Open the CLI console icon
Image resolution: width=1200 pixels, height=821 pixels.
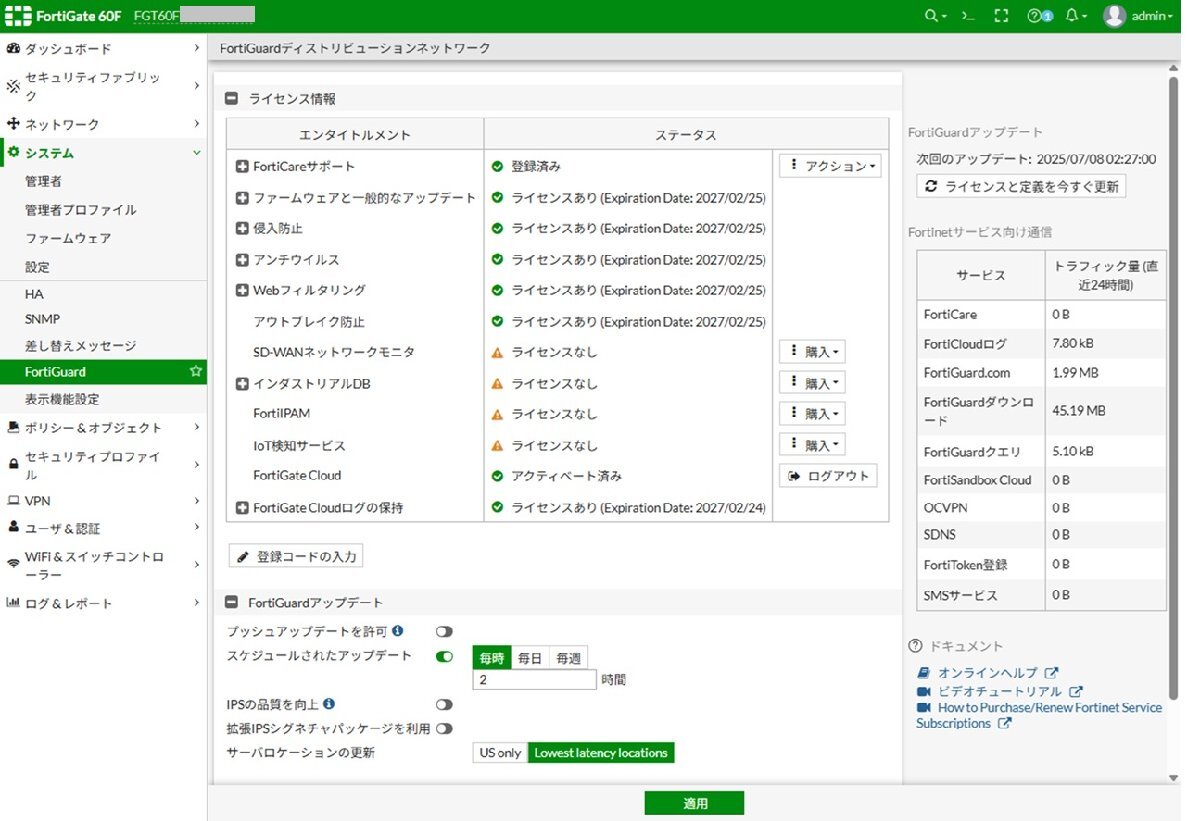(x=967, y=16)
